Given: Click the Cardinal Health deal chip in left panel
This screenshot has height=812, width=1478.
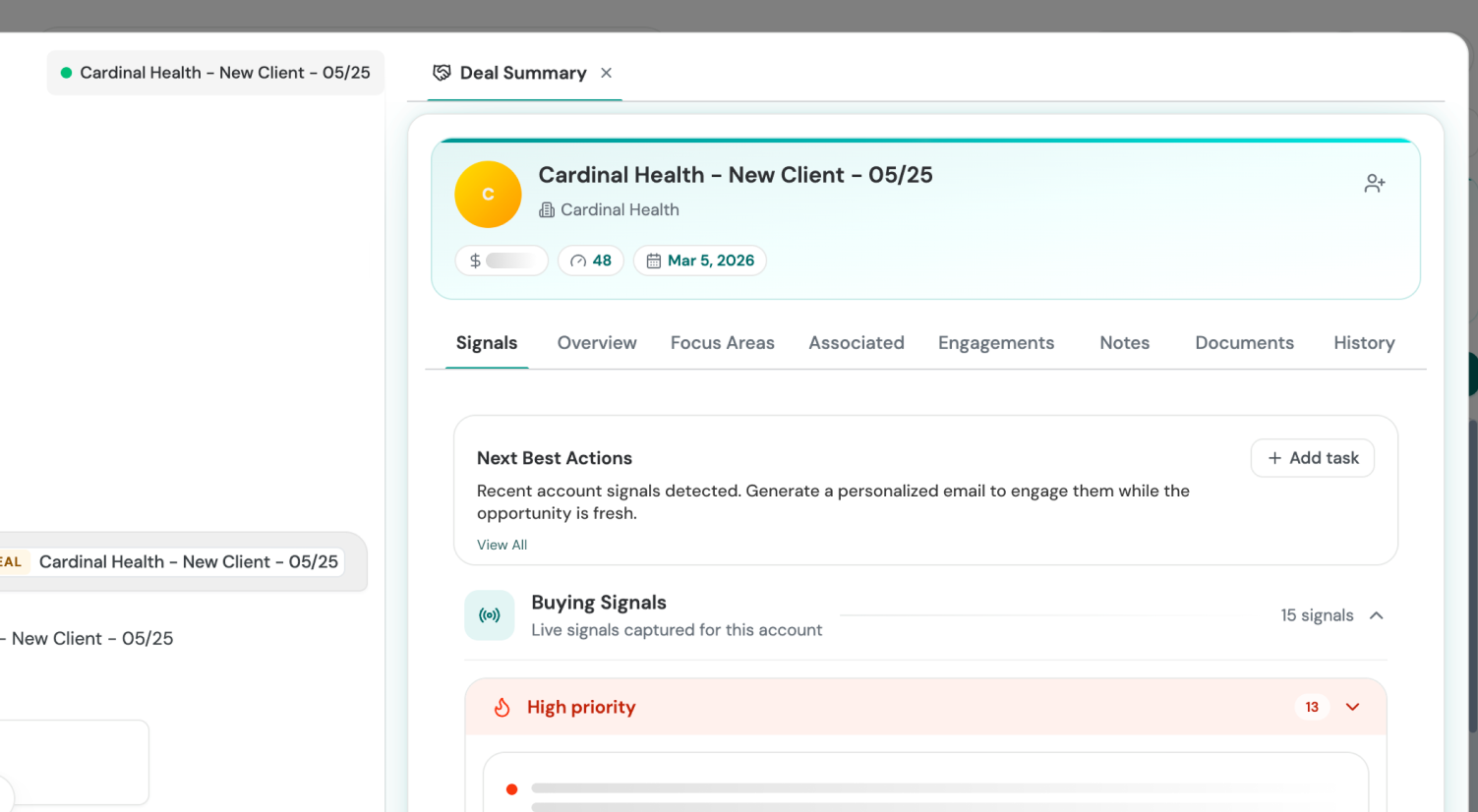Looking at the screenshot, I should coord(172,562).
